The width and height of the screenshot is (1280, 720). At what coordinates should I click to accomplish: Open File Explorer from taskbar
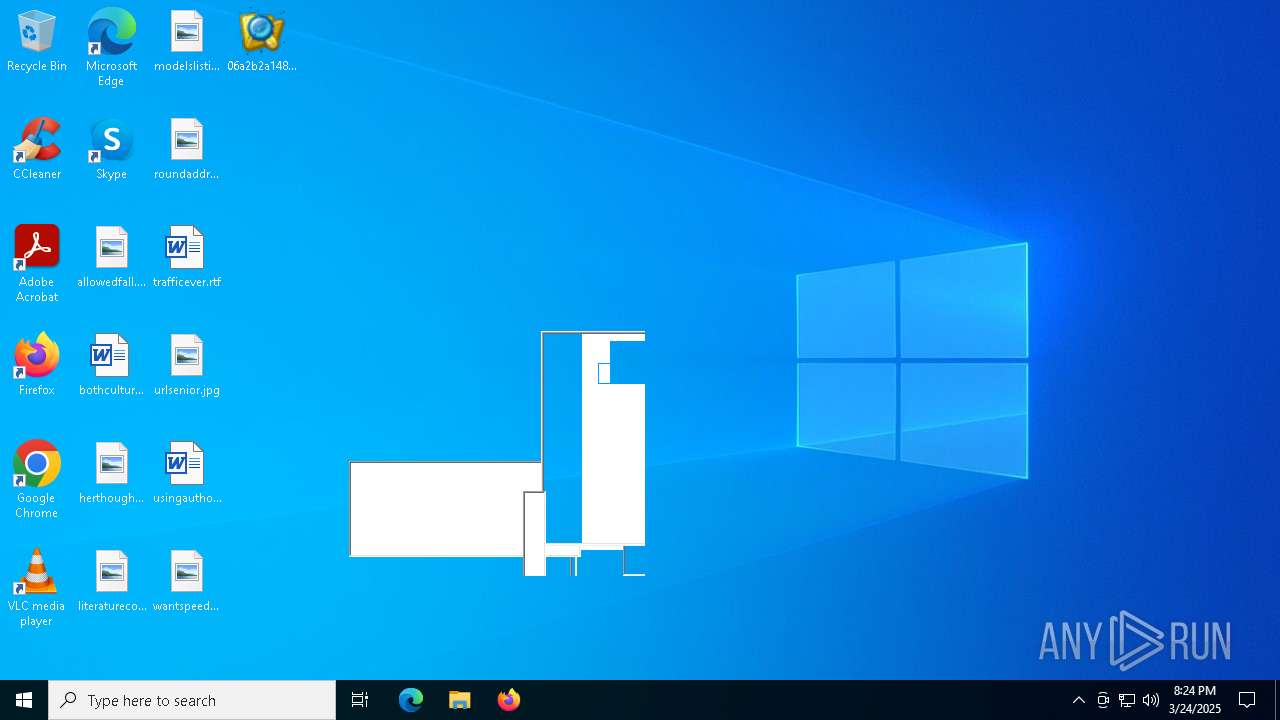click(460, 700)
